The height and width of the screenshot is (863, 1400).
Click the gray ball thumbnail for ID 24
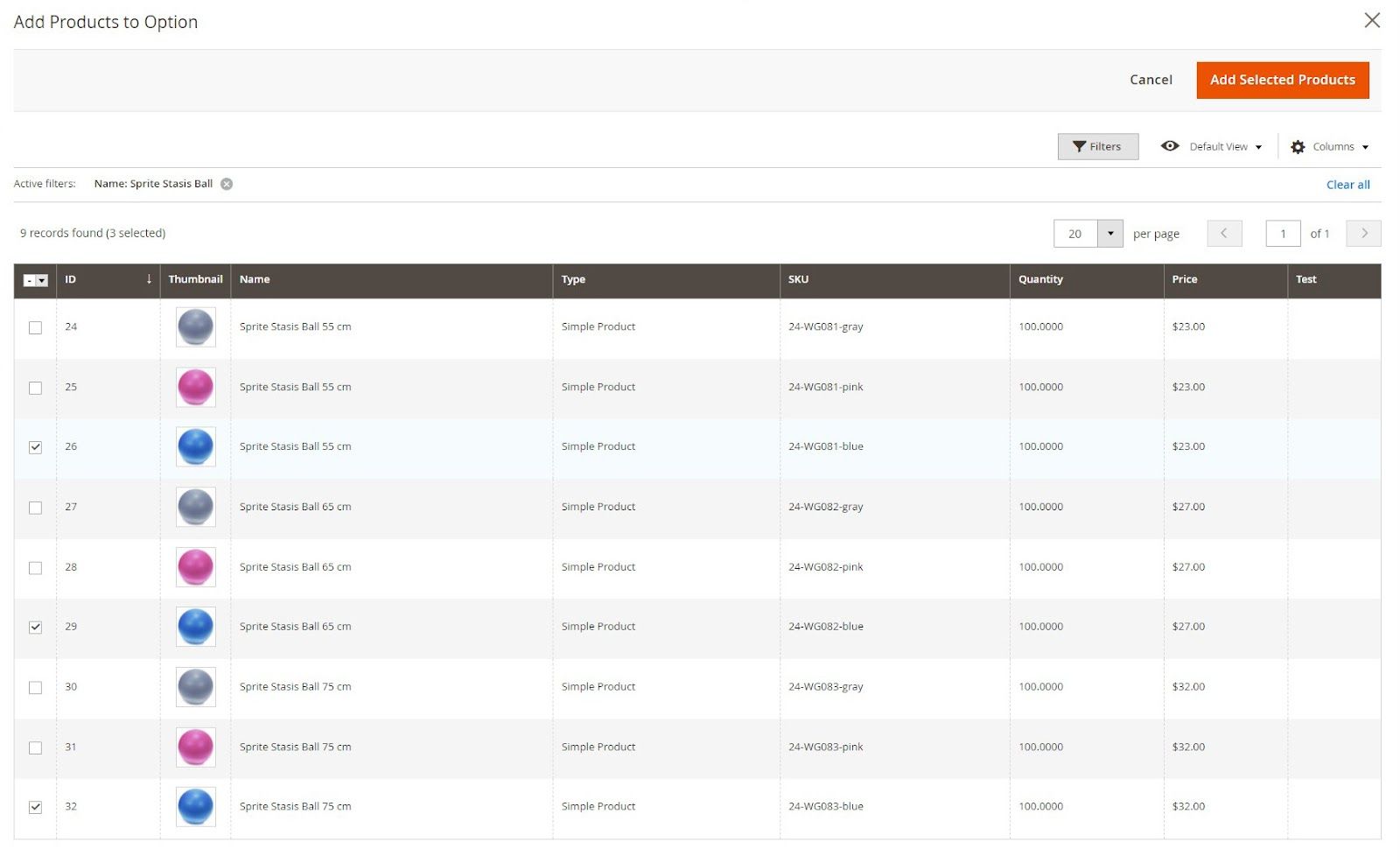196,327
